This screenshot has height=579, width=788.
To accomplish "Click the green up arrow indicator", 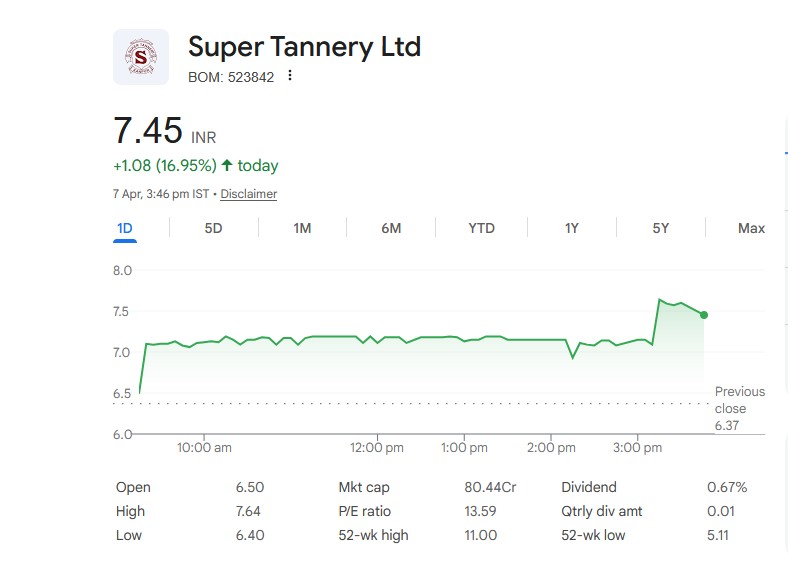I will (x=227, y=166).
